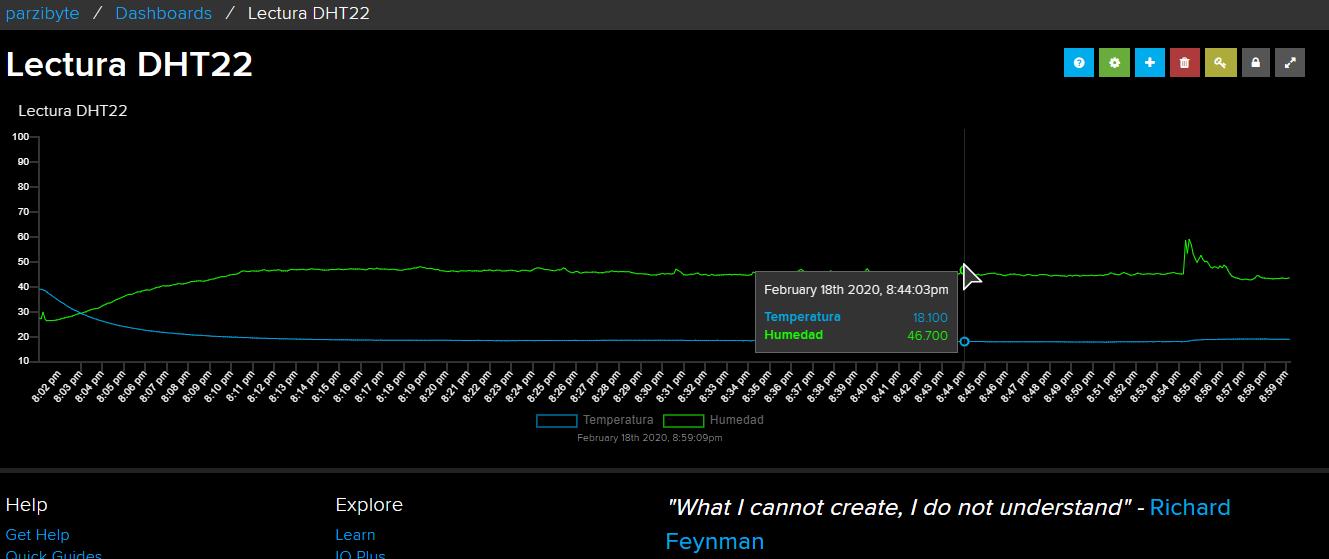Screen dimensions: 1329x559
Task: Open the Dashboards breadcrumb link
Action: click(163, 13)
